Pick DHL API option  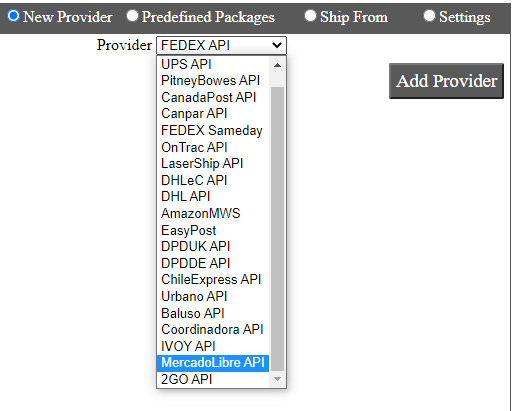tap(213, 197)
